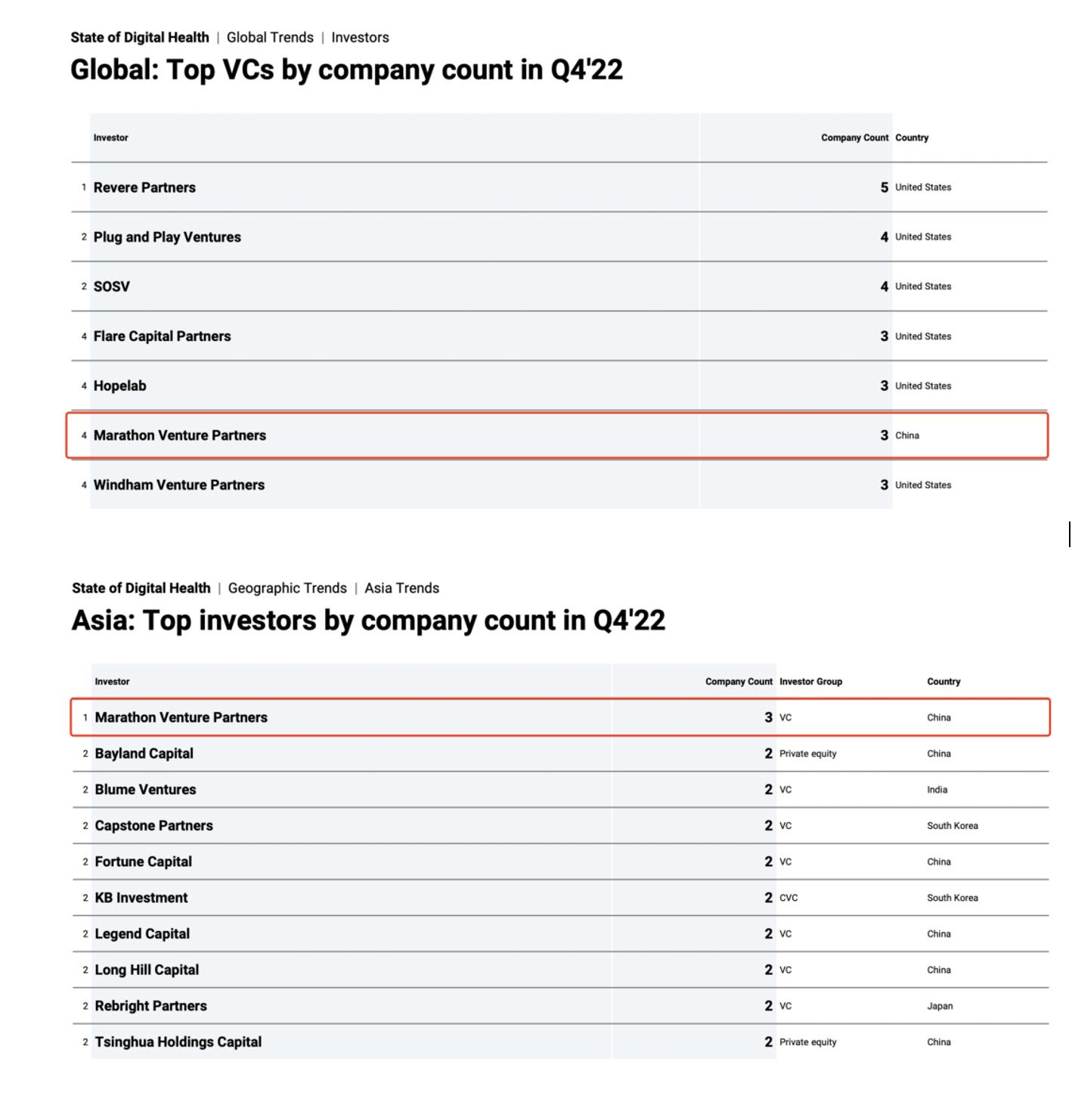Select the SOSV investor name

pos(111,286)
